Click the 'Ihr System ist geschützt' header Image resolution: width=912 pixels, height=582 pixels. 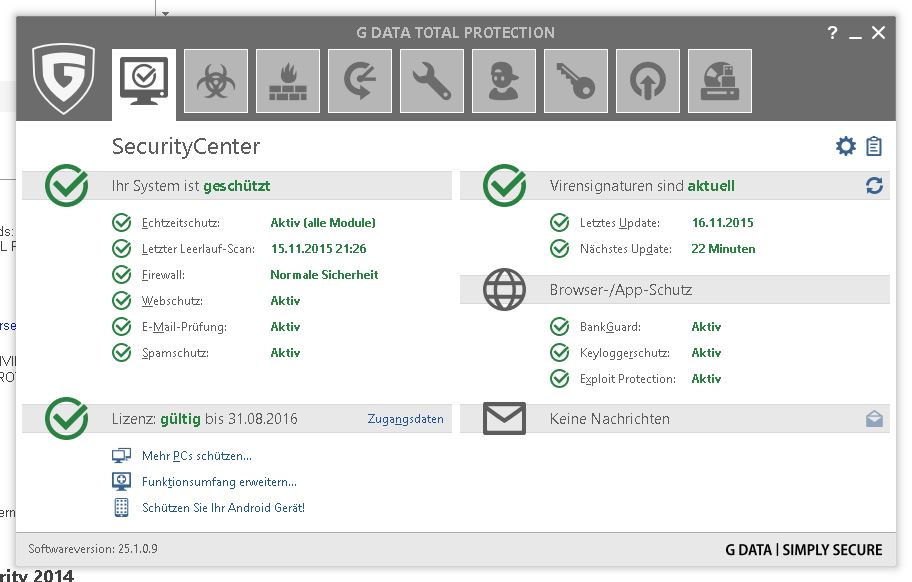[191, 186]
